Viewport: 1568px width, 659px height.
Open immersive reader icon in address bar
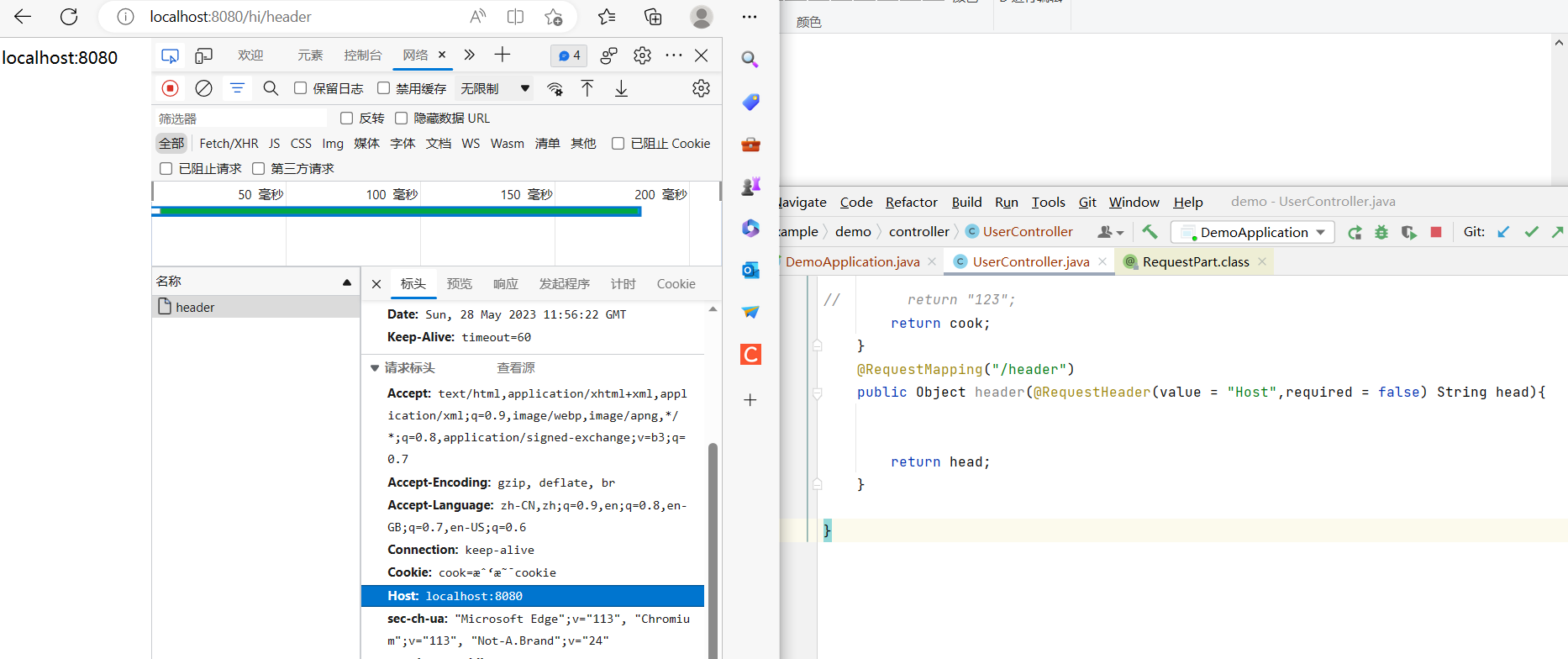click(x=515, y=16)
